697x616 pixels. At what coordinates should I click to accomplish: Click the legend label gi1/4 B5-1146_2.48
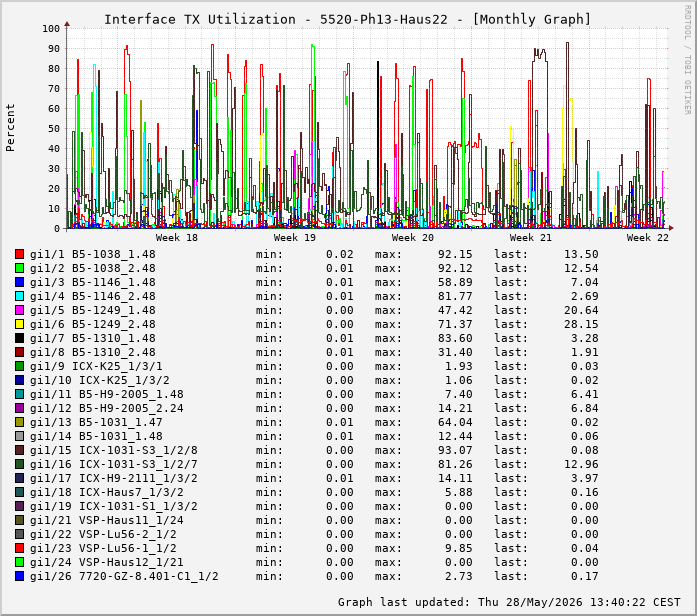coord(93,296)
